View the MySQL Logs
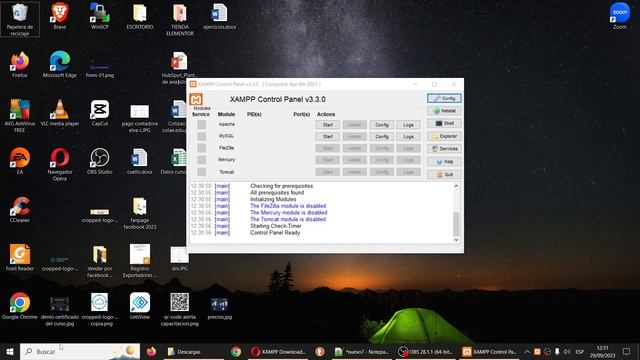This screenshot has width=640, height=360. click(x=408, y=136)
